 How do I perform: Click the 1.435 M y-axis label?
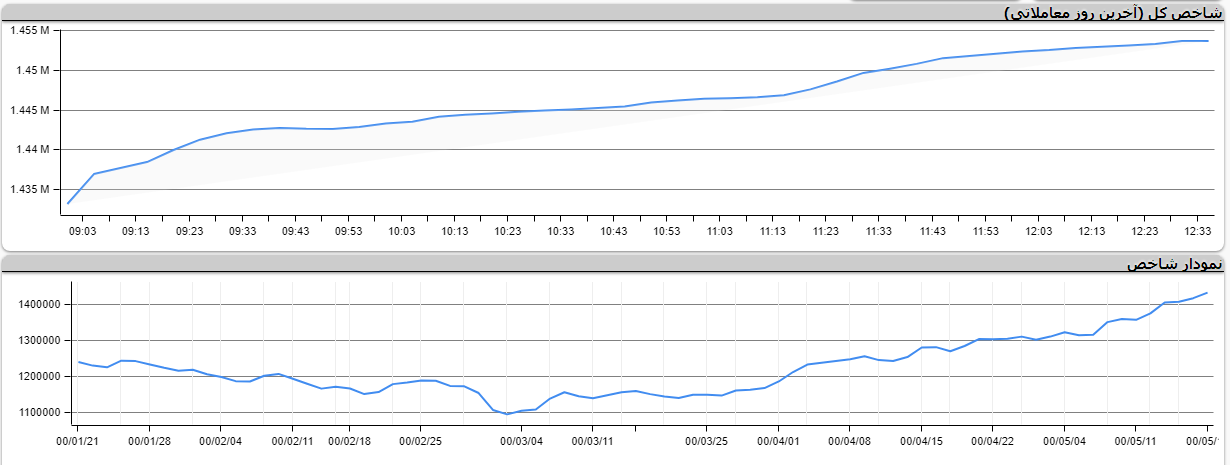[30, 189]
